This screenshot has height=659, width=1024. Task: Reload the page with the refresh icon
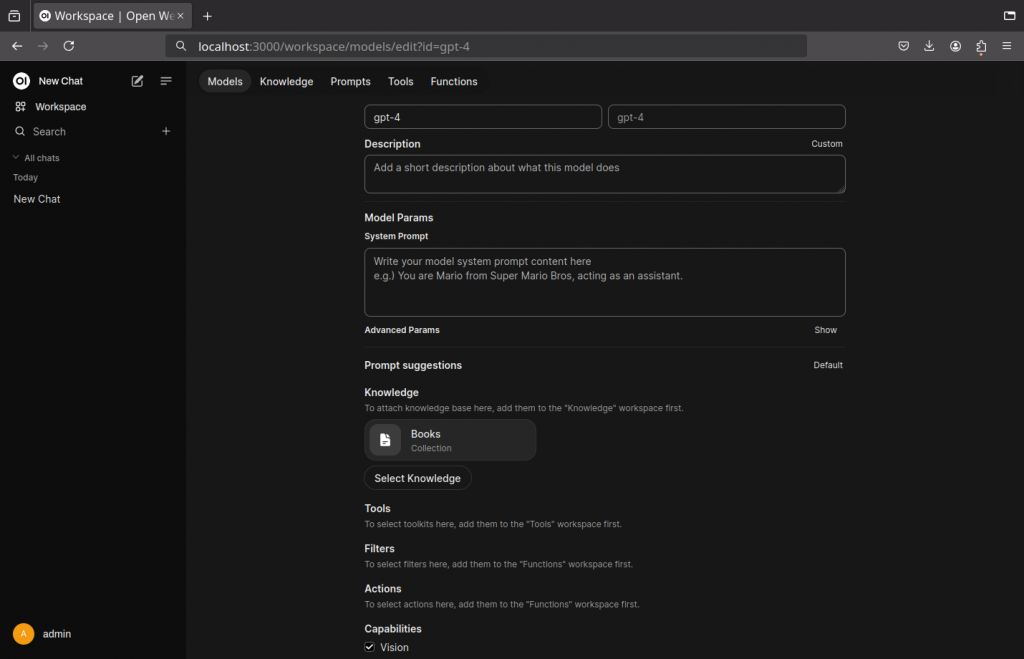click(x=69, y=46)
